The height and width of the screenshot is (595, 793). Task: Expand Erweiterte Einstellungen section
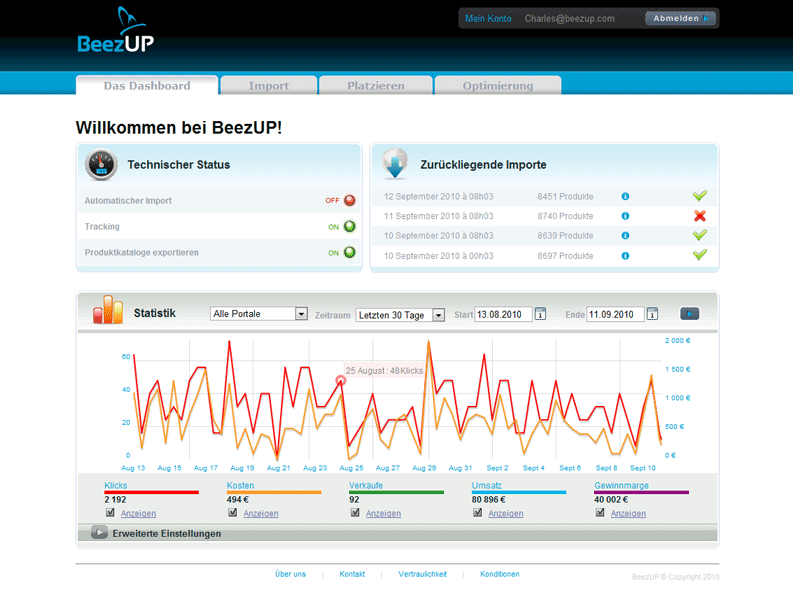(166, 533)
